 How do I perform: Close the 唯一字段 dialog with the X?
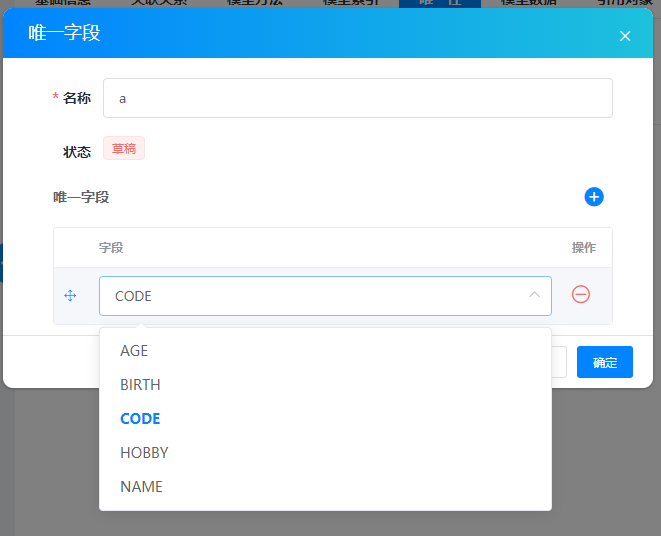tap(625, 36)
